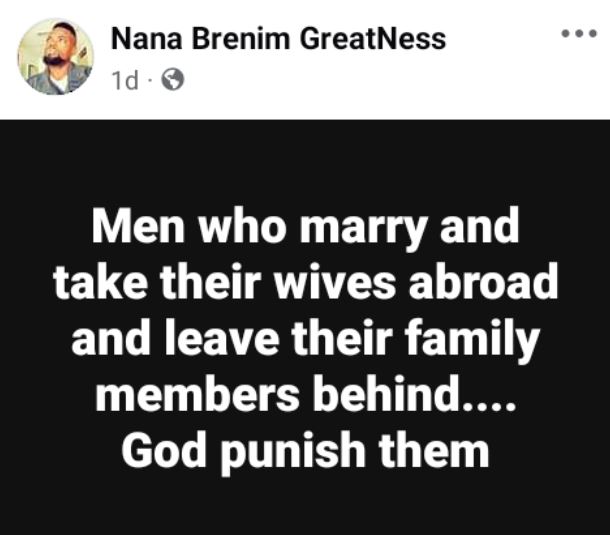The image size is (610, 535).
Task: Click the word God in the post
Action: click(163, 450)
